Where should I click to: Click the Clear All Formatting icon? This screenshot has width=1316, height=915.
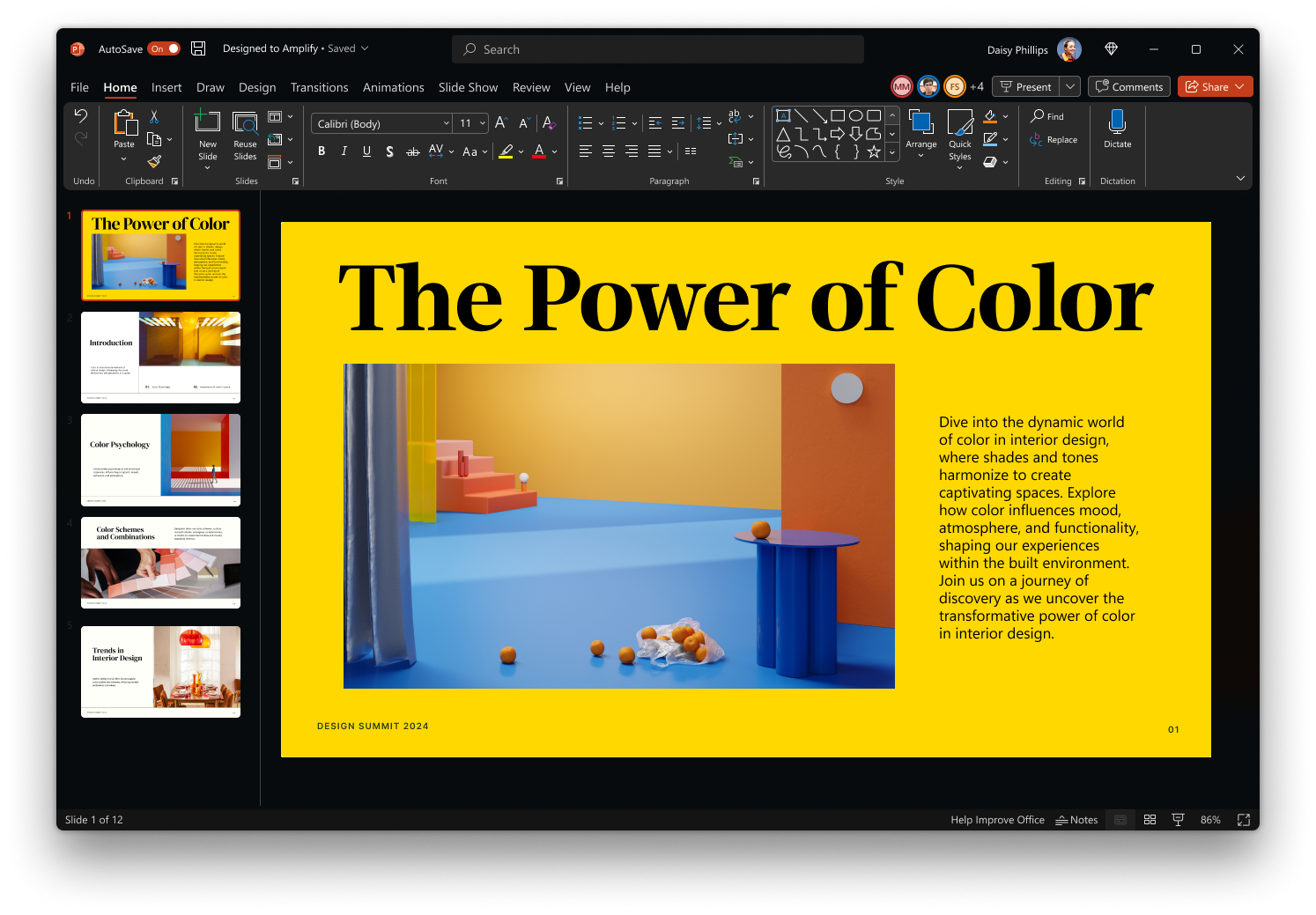click(549, 123)
